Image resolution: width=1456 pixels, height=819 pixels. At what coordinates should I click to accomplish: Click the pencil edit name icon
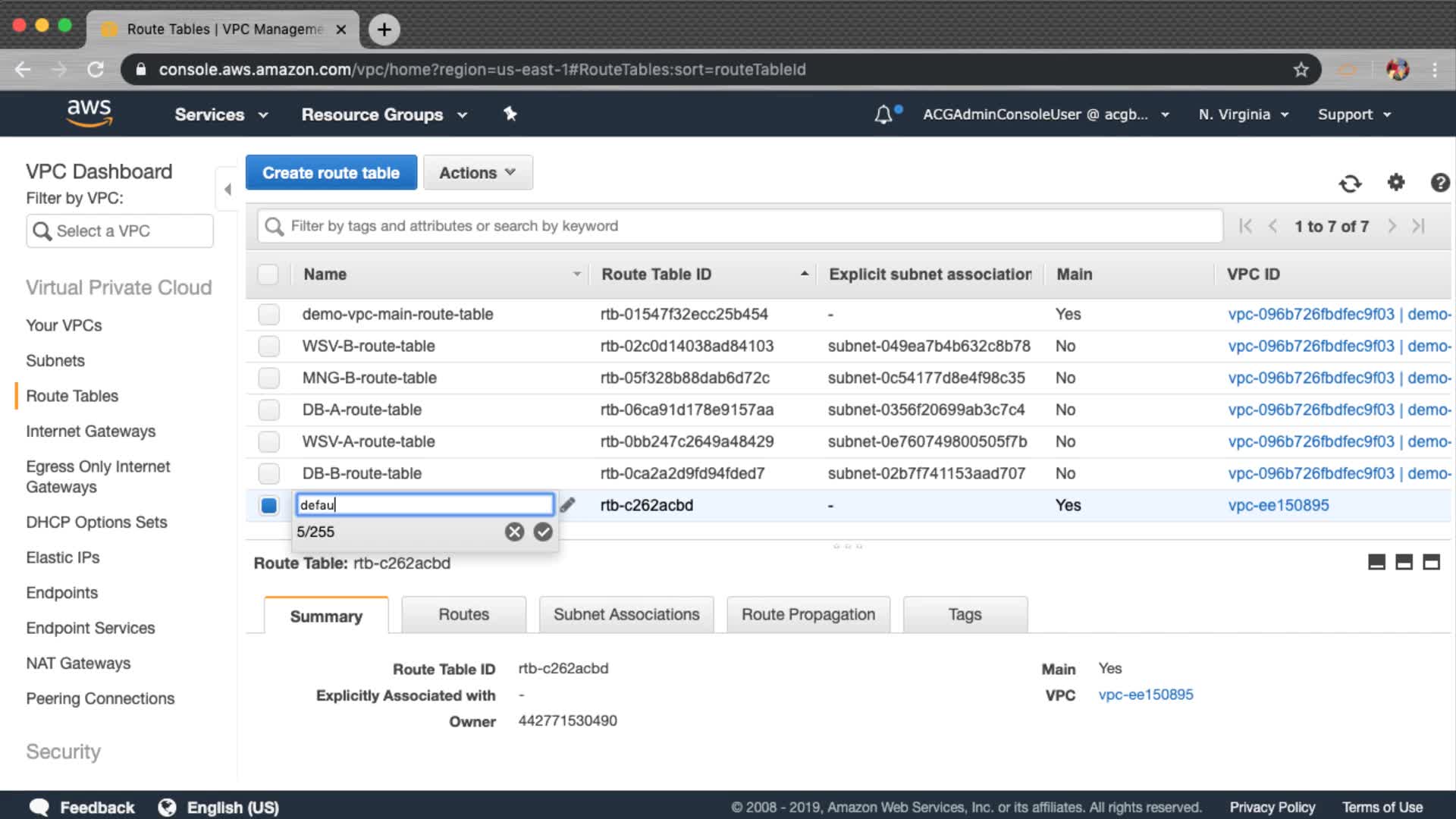(567, 505)
